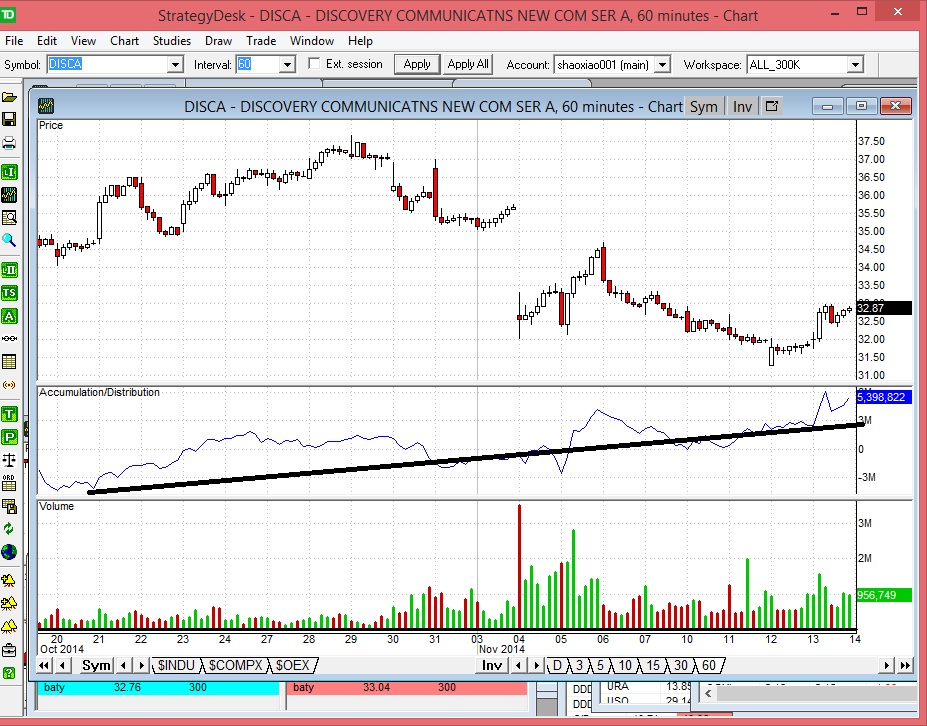
Task: Open the Draw menu
Action: [218, 41]
